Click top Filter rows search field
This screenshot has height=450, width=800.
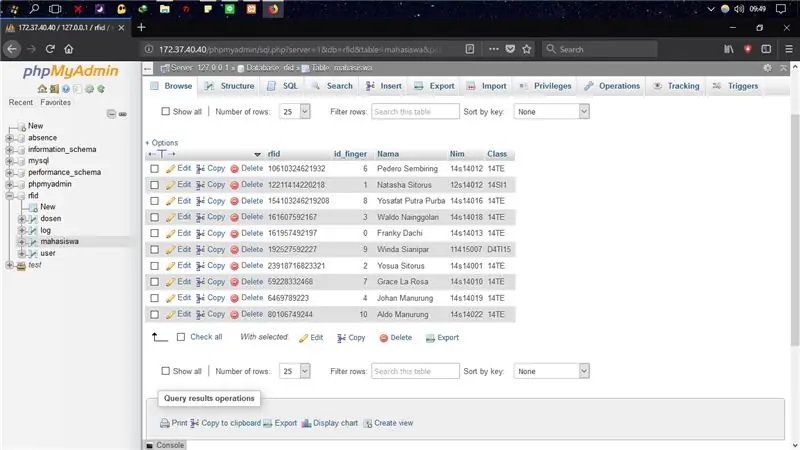(415, 112)
